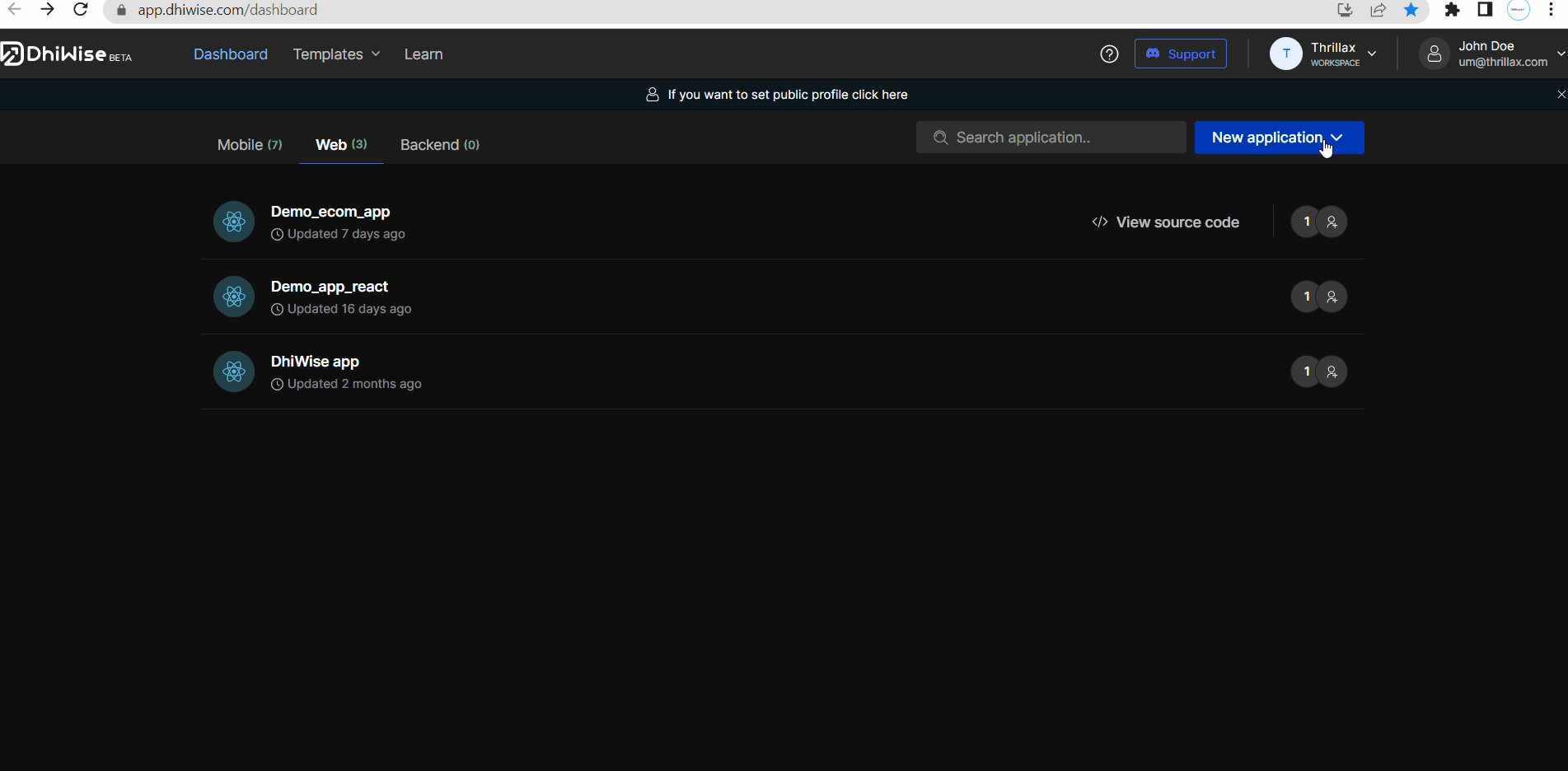The width and height of the screenshot is (1568, 771).
Task: Open browser extensions puzzle icon
Action: [1452, 10]
